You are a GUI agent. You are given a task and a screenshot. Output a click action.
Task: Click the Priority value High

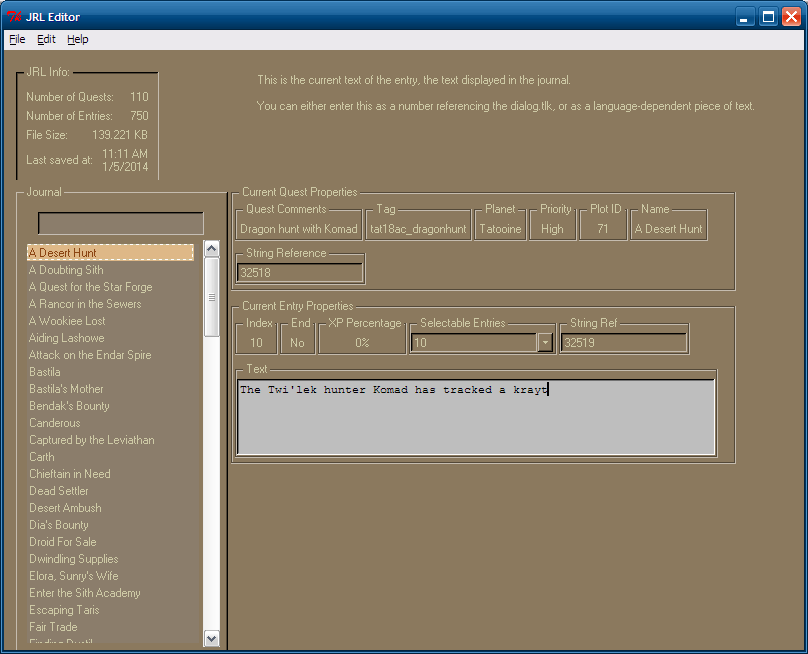click(x=552, y=229)
